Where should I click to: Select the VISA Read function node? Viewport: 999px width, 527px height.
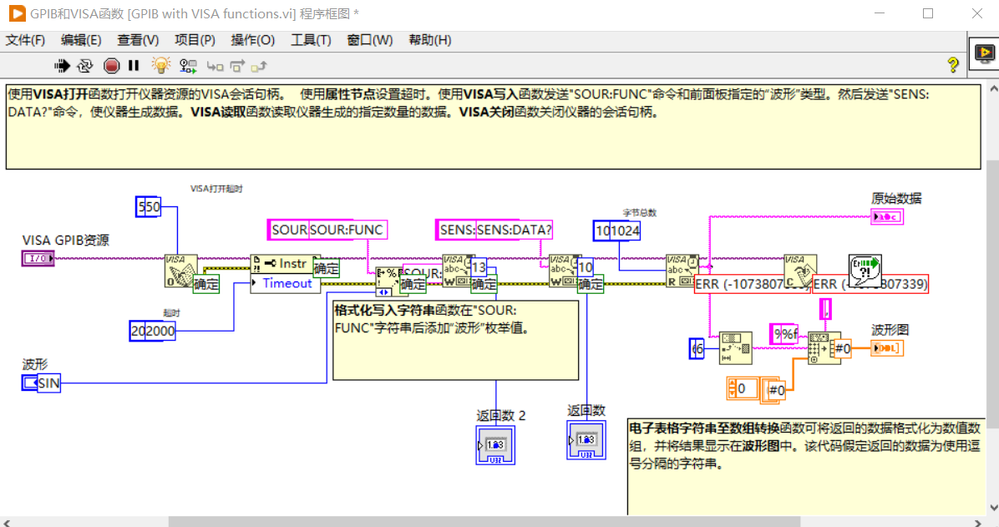[682, 271]
